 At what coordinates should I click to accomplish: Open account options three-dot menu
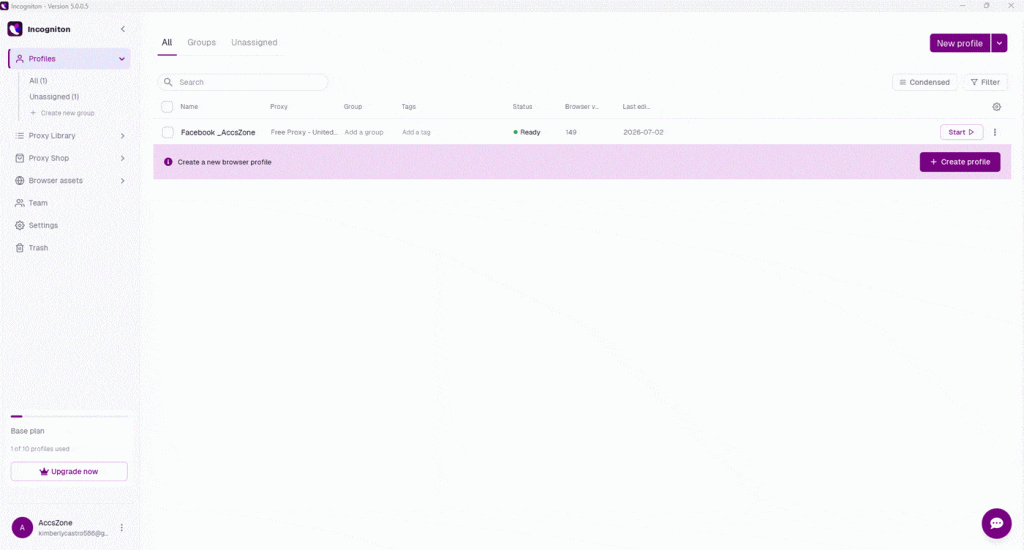pyautogui.click(x=121, y=528)
